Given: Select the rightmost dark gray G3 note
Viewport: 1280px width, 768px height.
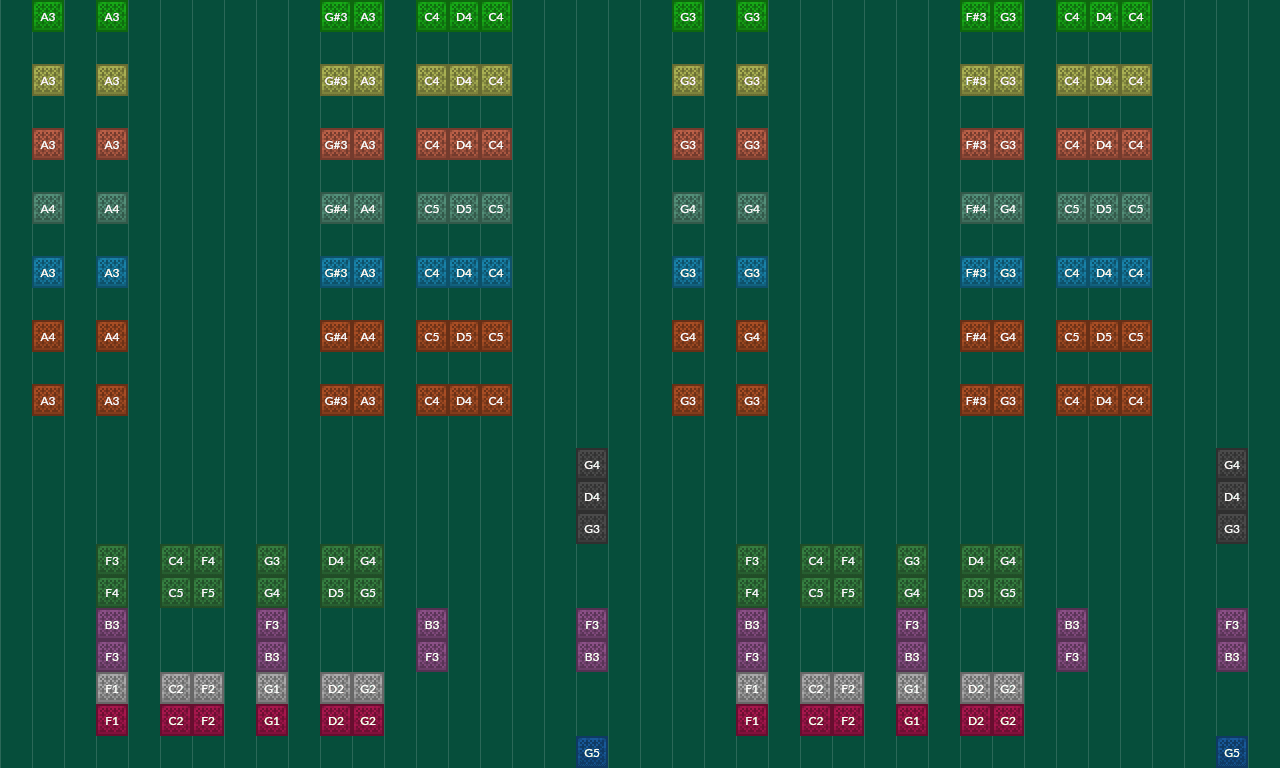Looking at the screenshot, I should tap(1232, 528).
